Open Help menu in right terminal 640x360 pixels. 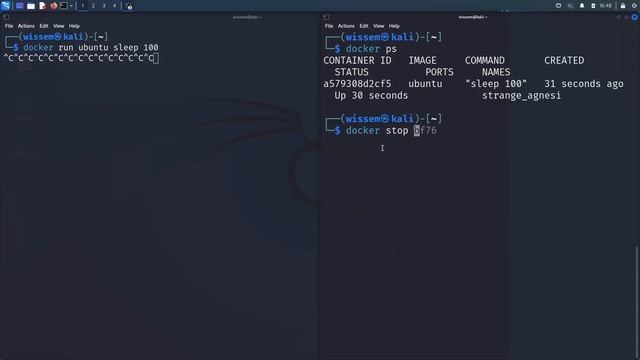tap(394, 26)
